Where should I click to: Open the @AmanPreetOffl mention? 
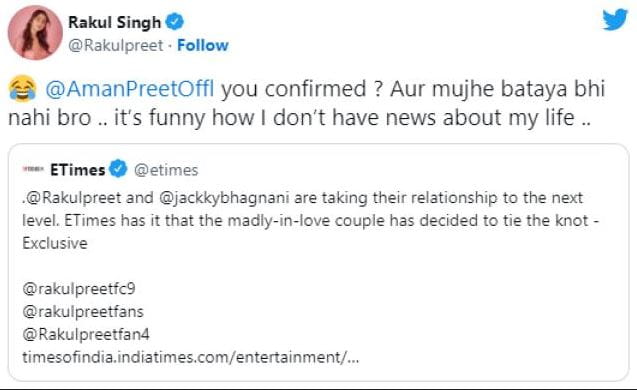point(130,89)
